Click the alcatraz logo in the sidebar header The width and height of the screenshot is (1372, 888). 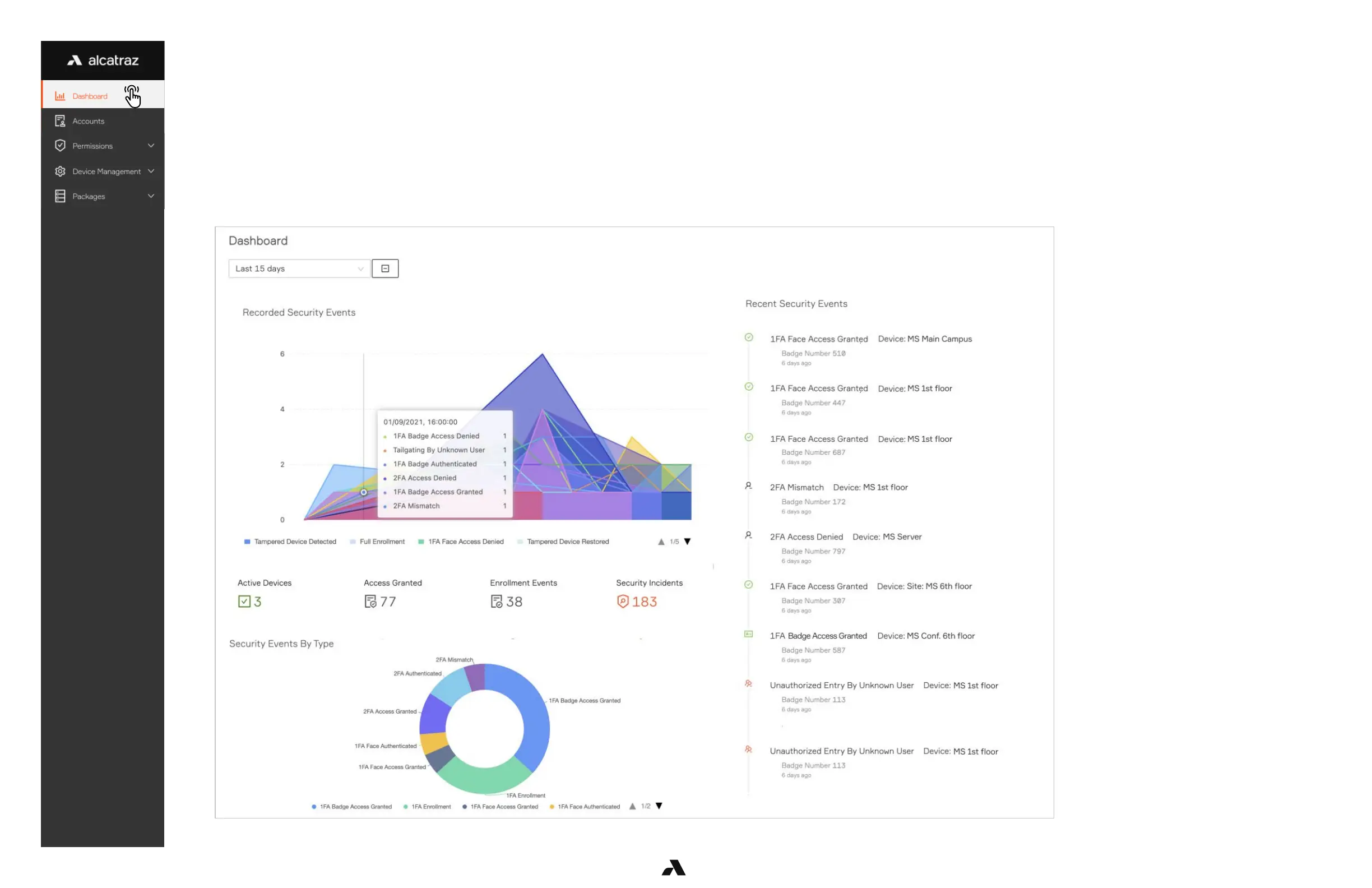[x=103, y=61]
